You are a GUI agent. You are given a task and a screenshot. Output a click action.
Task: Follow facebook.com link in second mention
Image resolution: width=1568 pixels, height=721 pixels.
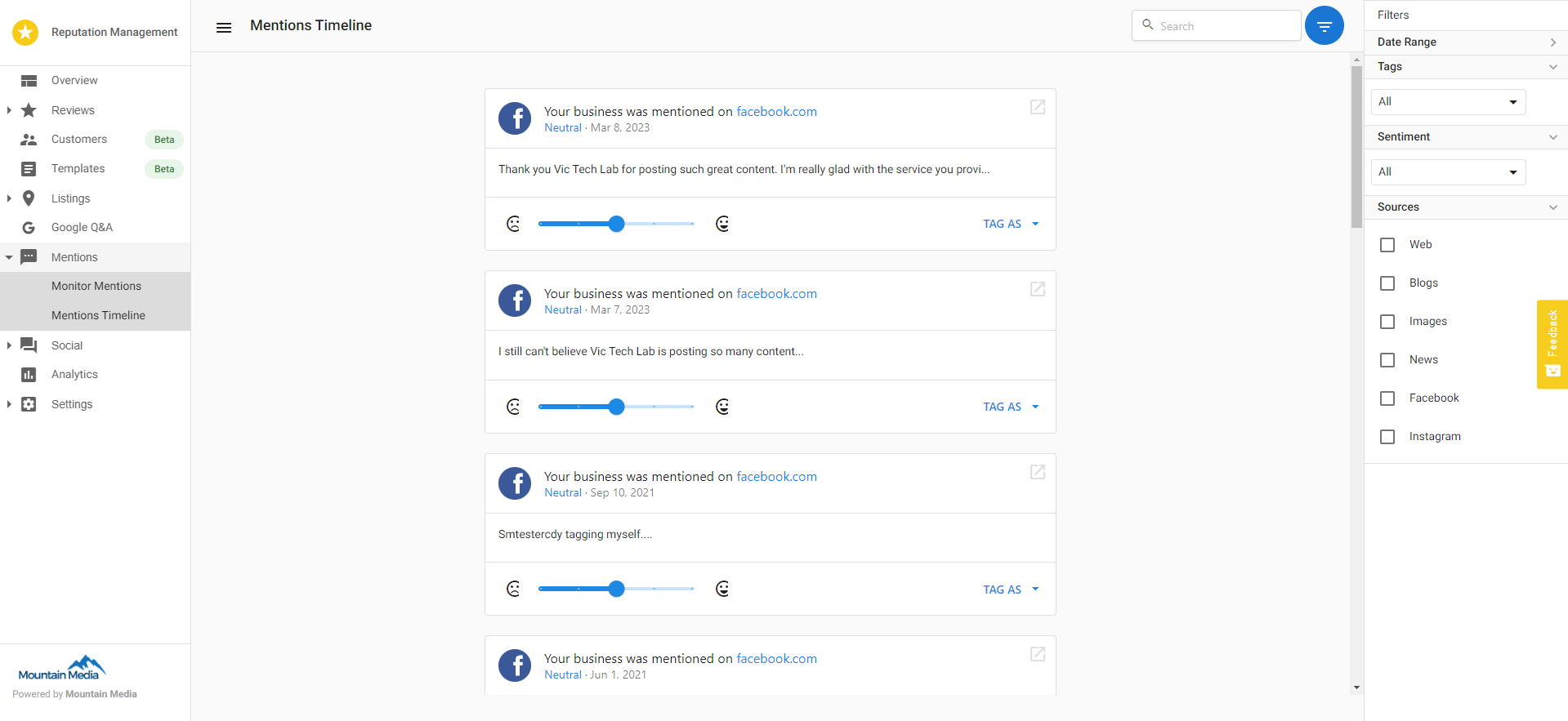pos(776,294)
